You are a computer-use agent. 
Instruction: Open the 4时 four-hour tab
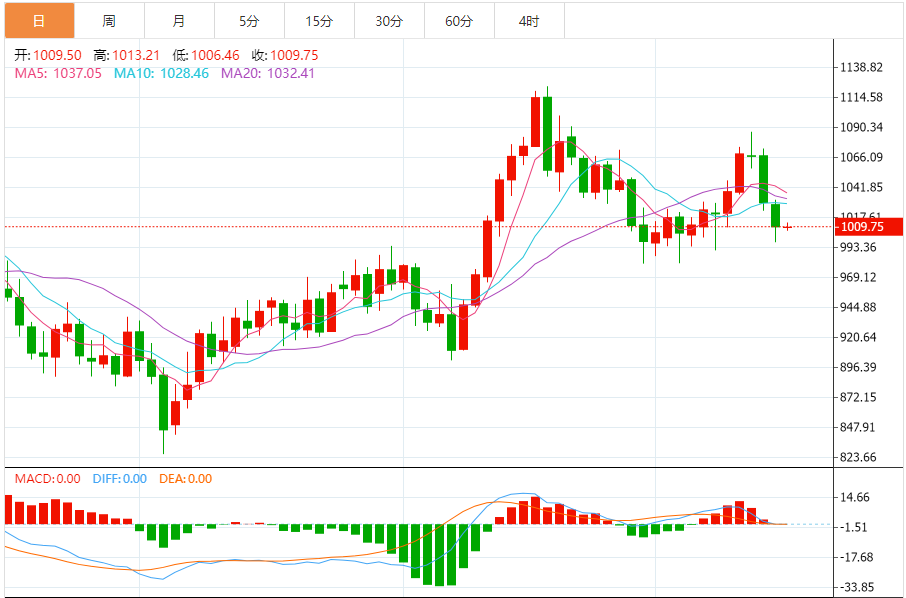pyautogui.click(x=529, y=21)
